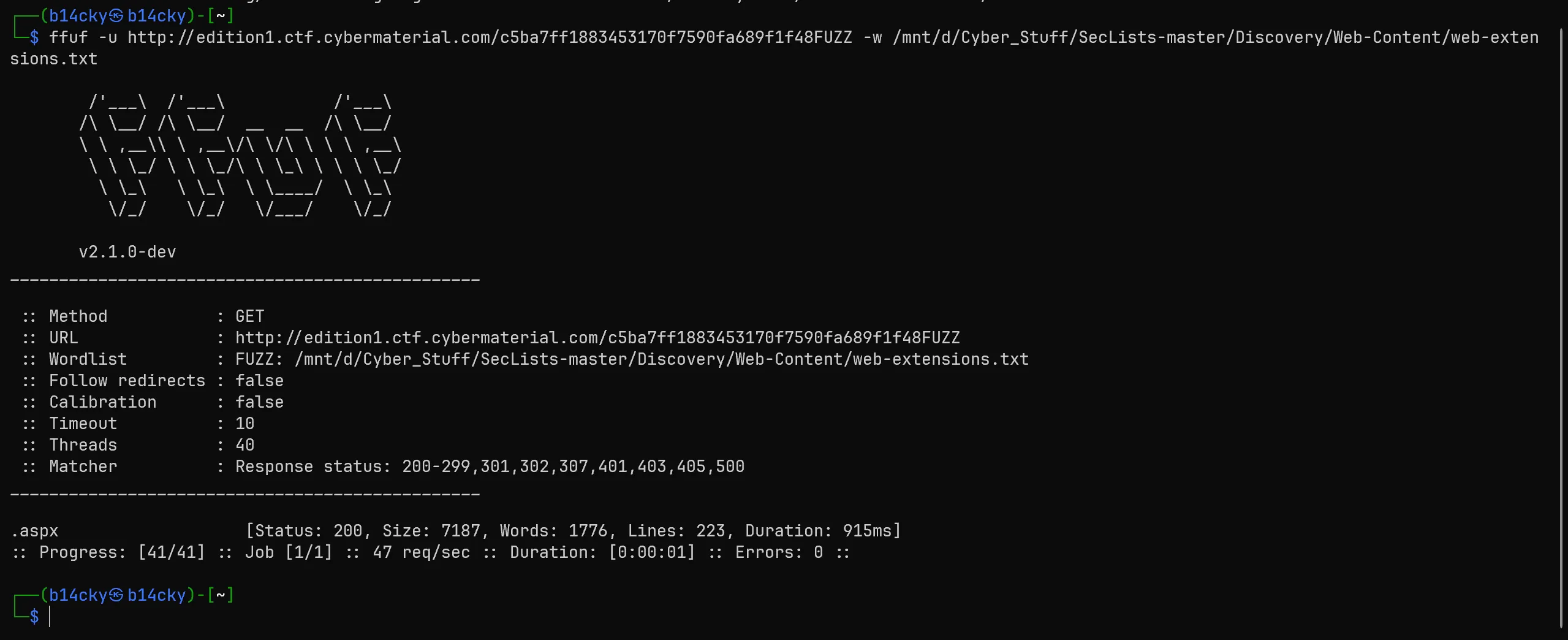Select the .aspx result entry

click(35, 531)
